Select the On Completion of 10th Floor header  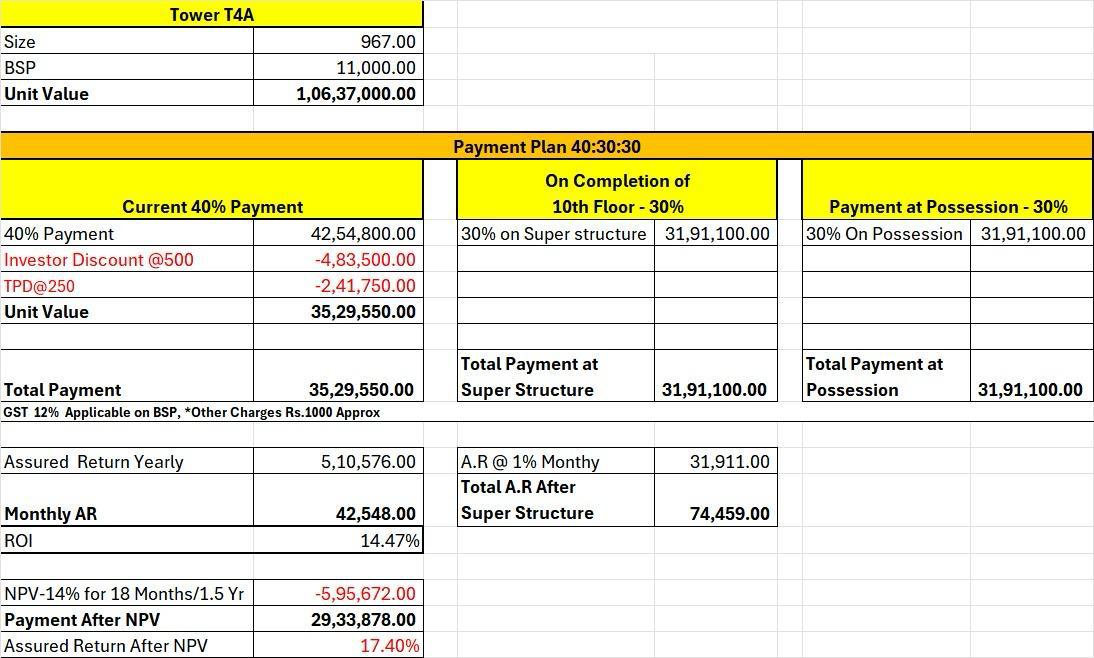[x=617, y=193]
